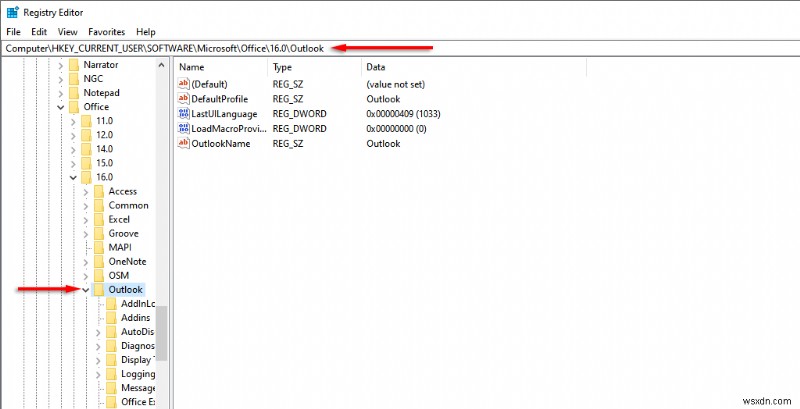Screen dimensions: 800x409
Task: Expand the OSM key
Action: [86, 276]
